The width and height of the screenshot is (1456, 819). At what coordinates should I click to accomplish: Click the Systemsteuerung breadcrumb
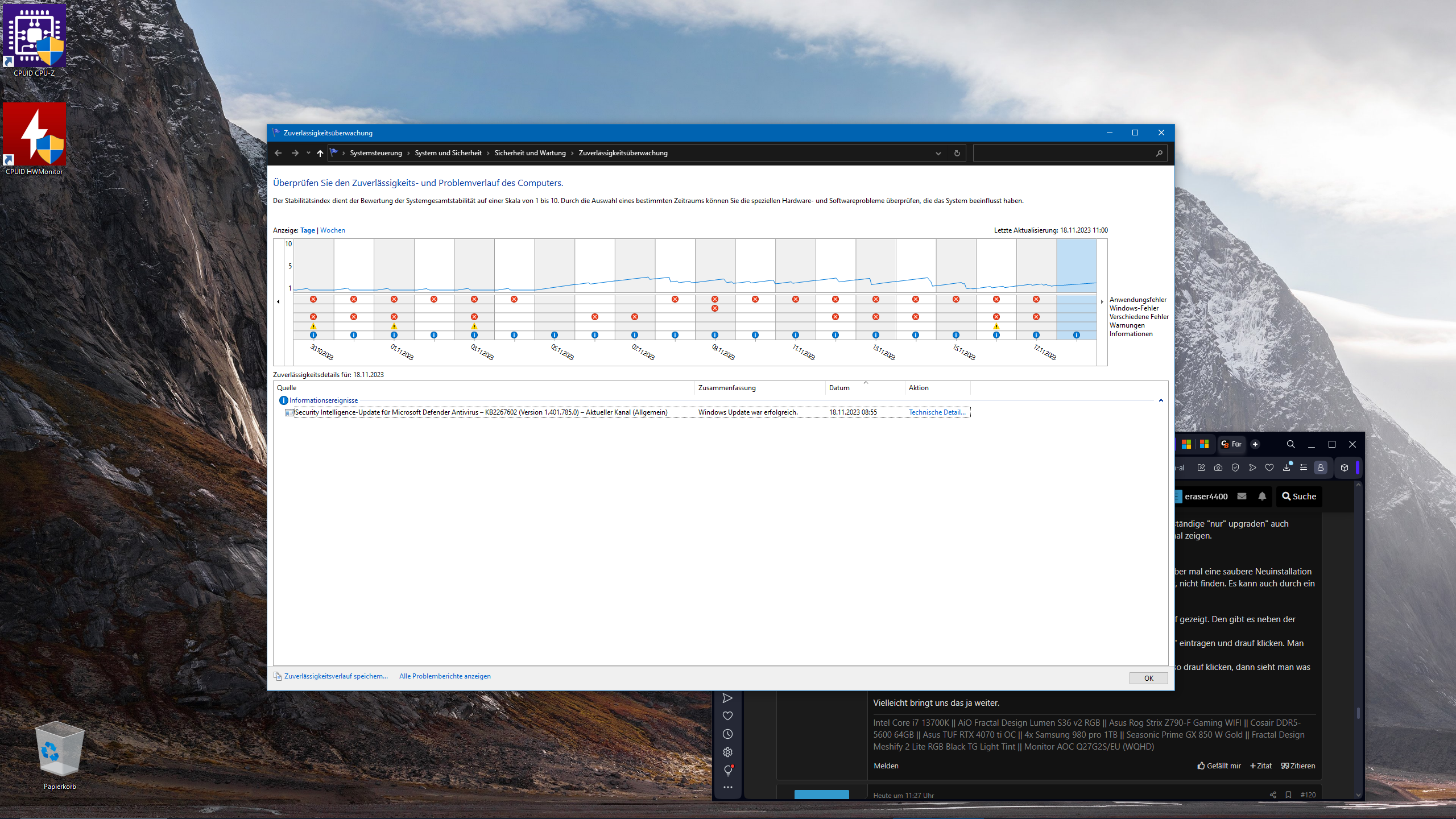coord(376,153)
